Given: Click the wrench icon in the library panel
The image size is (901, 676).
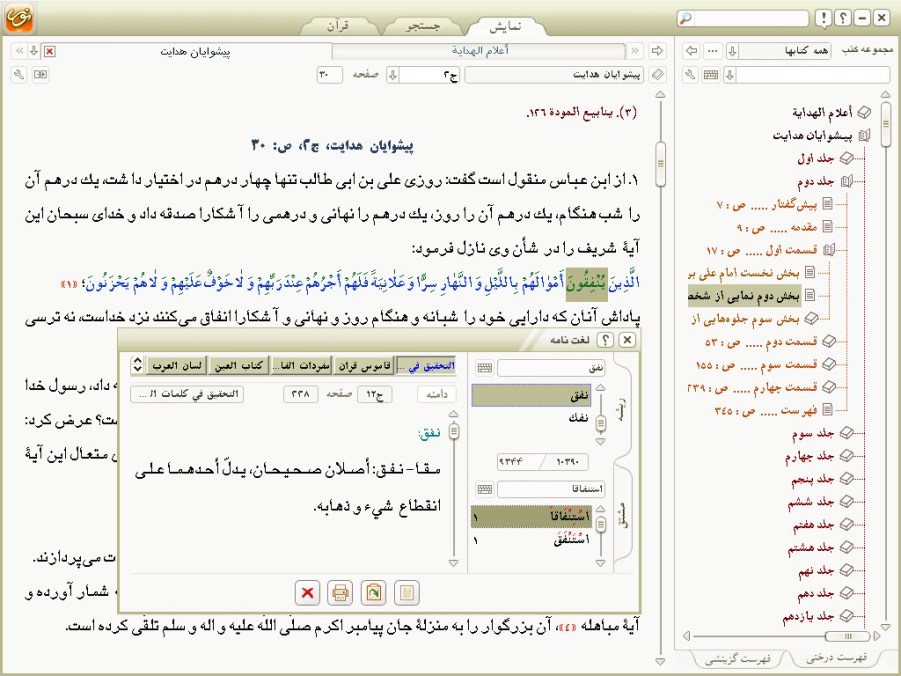Looking at the screenshot, I should tap(691, 75).
